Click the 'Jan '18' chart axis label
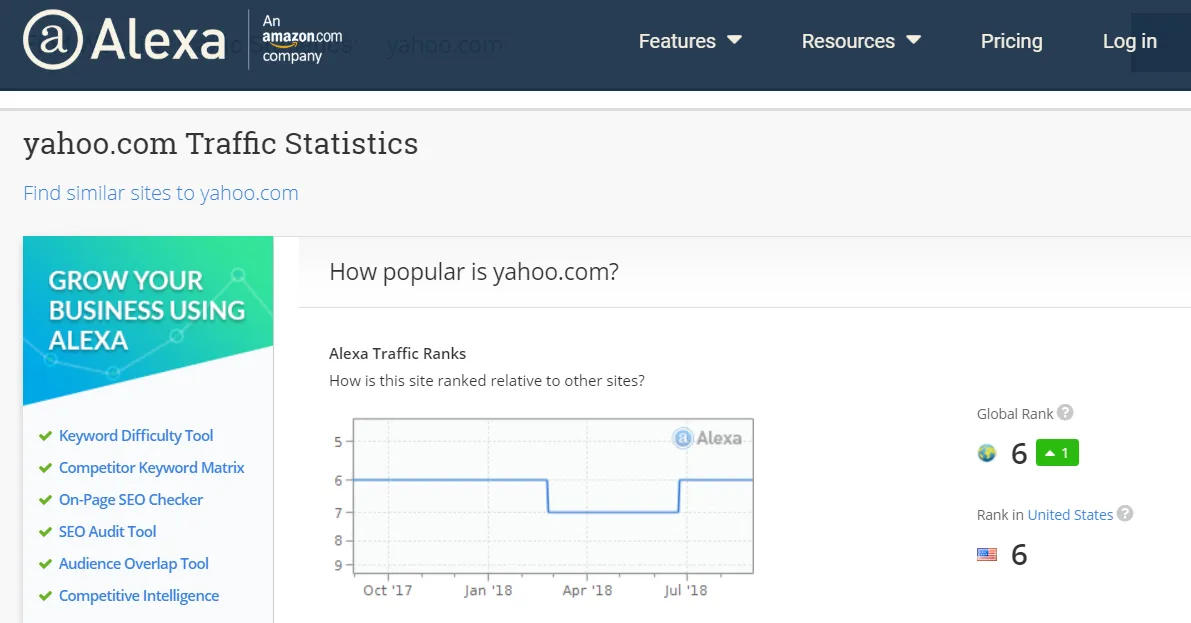The width and height of the screenshot is (1191, 623). (x=488, y=590)
